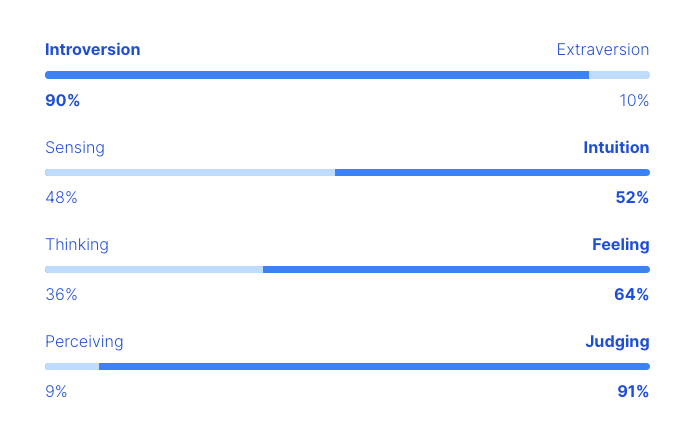Select the 9% Perceiving value
Image resolution: width=695 pixels, height=443 pixels.
56,392
